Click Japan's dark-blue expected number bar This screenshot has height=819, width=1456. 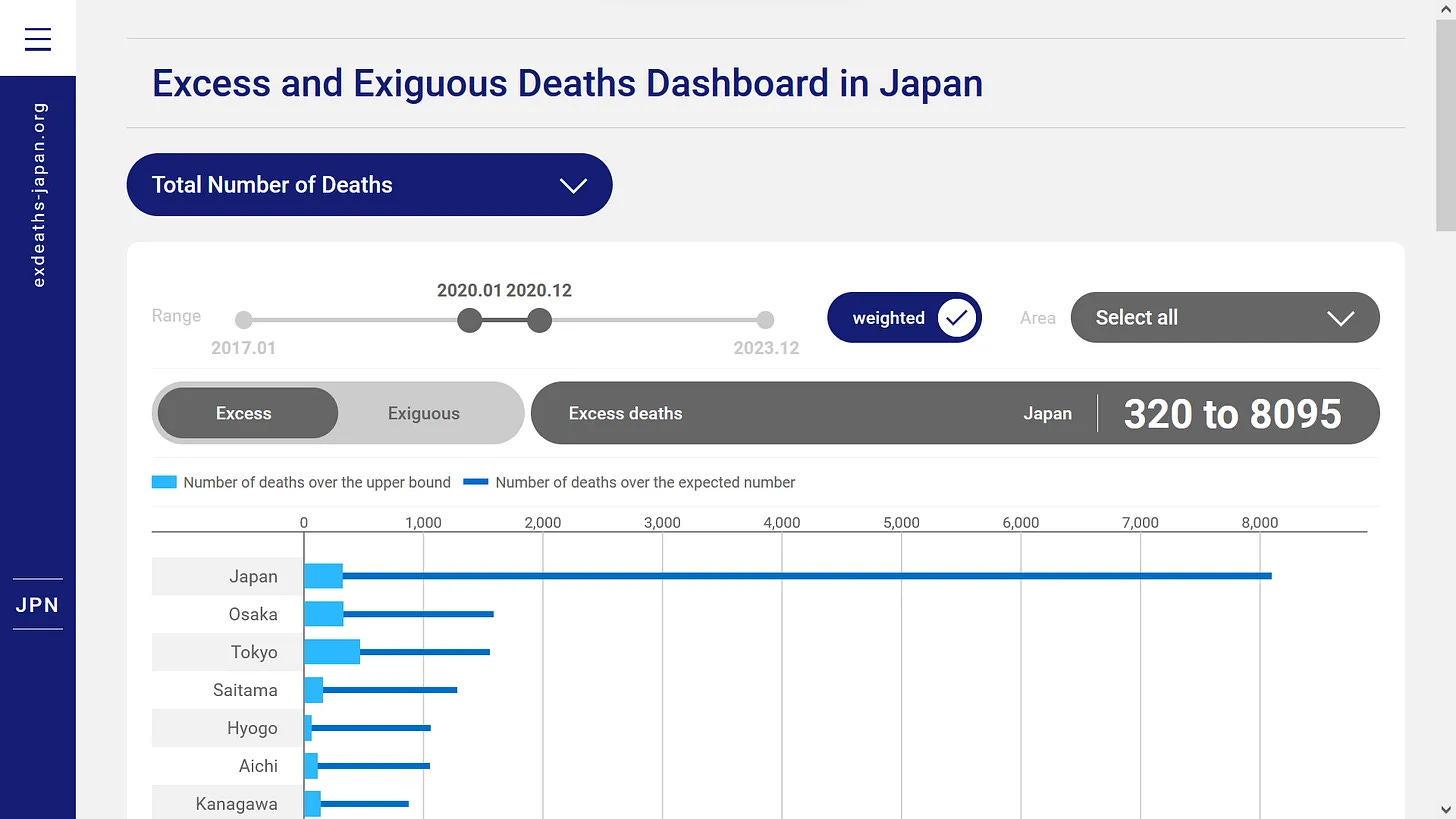point(807,576)
